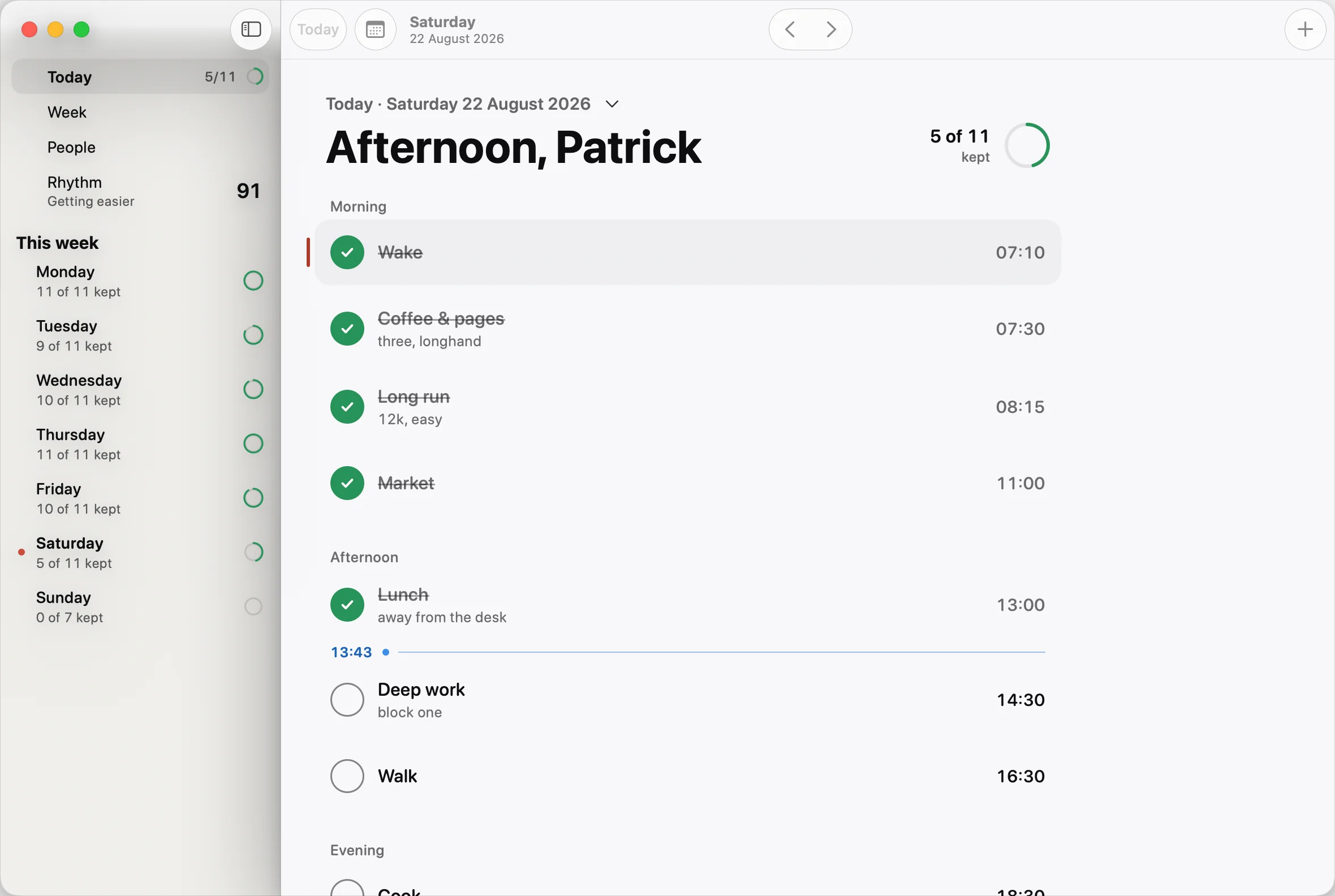Image resolution: width=1335 pixels, height=896 pixels.
Task: Mark Walk as done
Action: 347,776
